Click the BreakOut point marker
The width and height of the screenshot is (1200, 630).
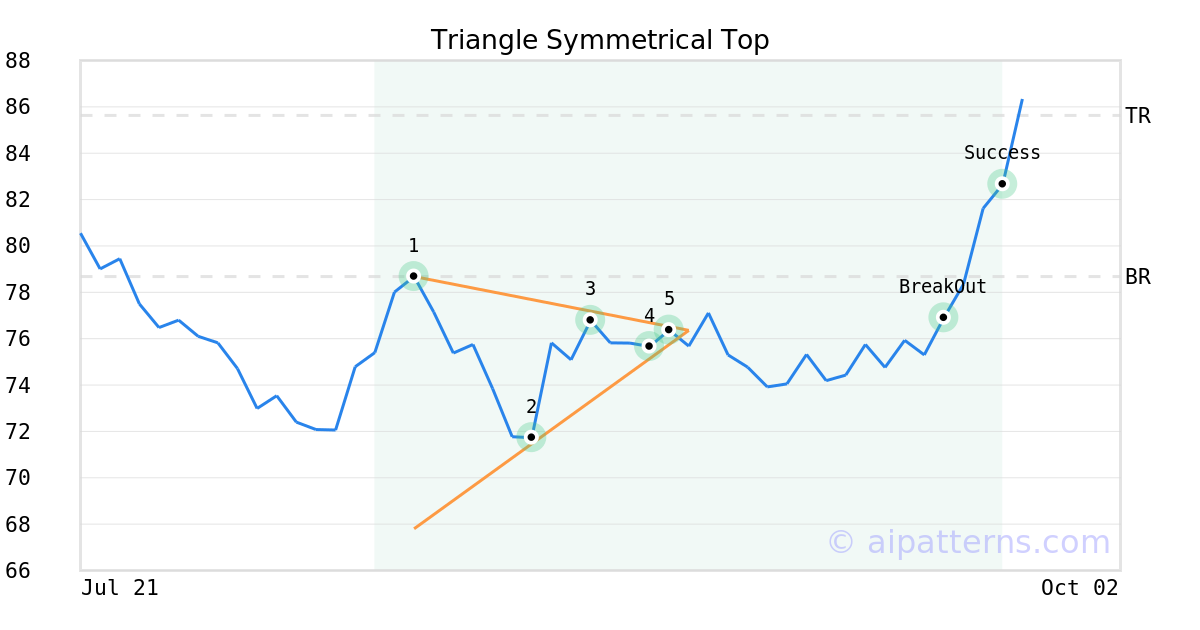point(943,317)
